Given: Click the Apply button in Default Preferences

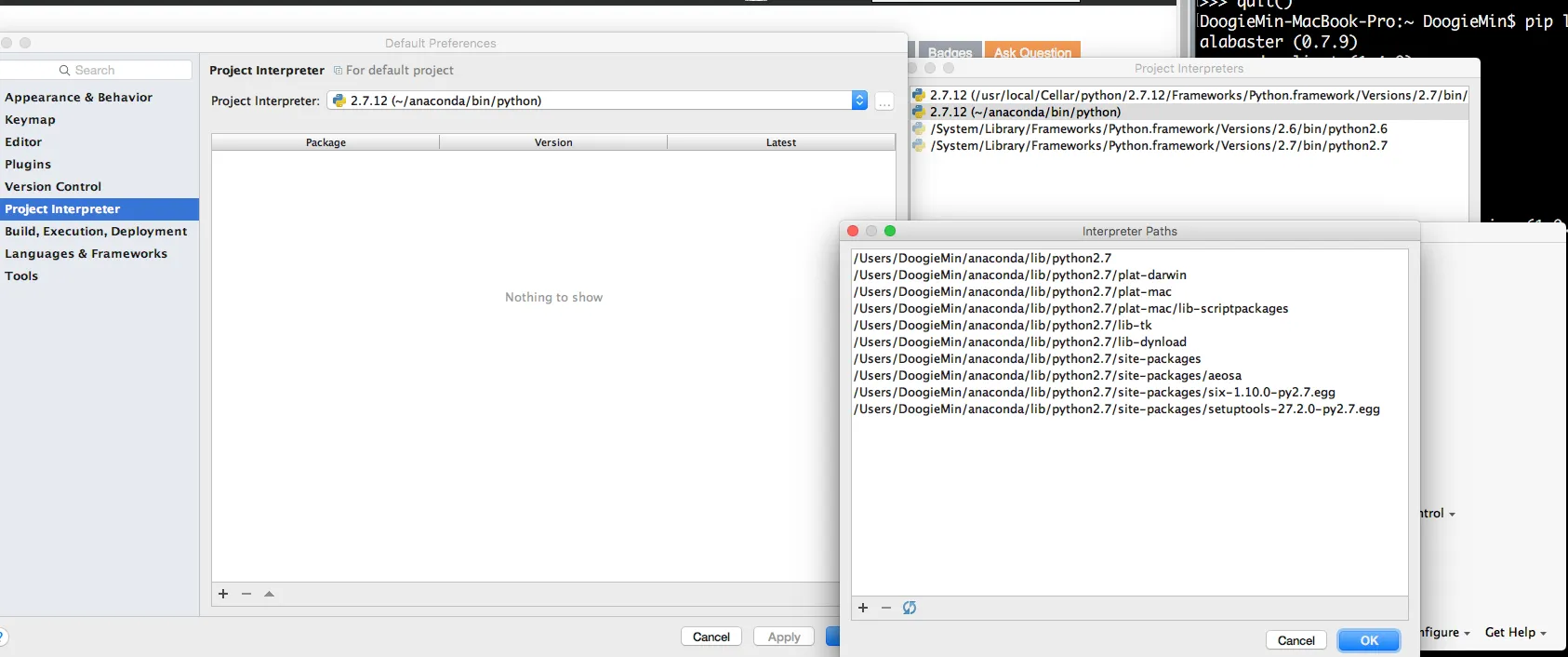Looking at the screenshot, I should click(x=784, y=637).
